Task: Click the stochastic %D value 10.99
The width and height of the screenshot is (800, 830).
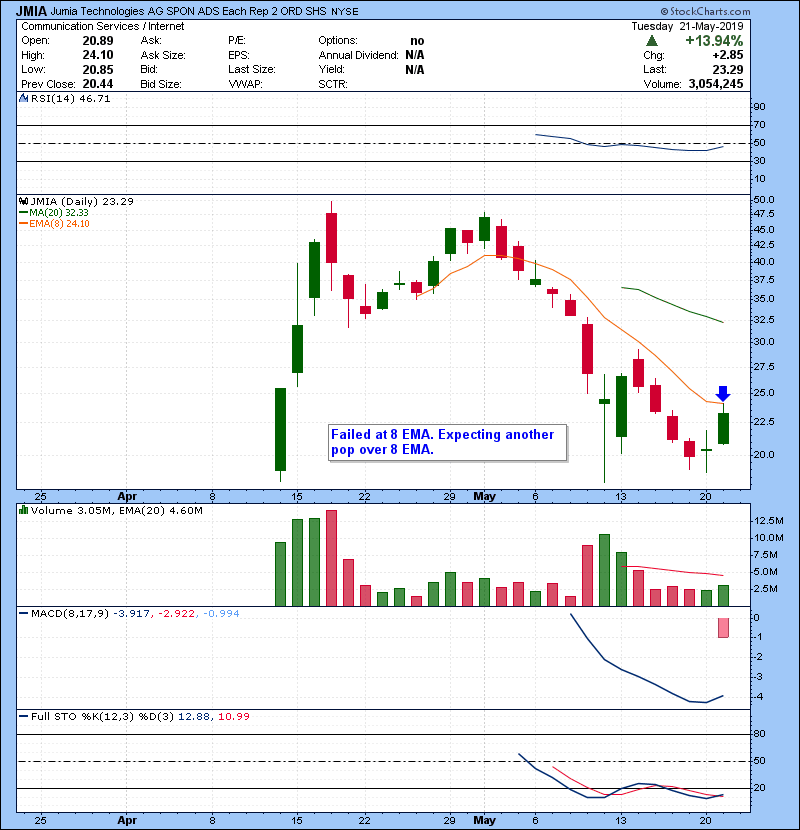Action: 233,716
